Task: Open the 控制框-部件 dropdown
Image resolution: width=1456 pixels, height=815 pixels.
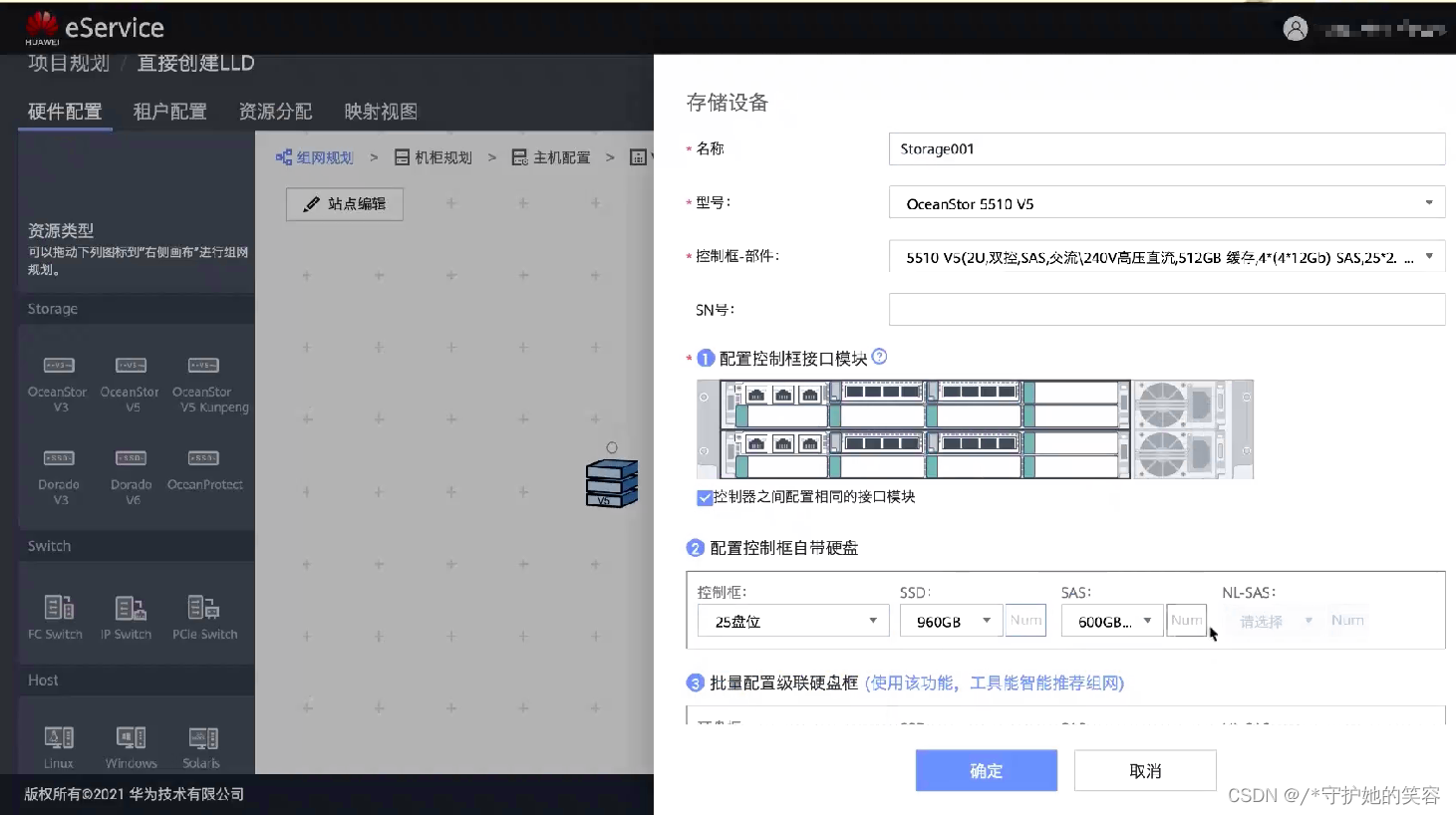Action: click(1167, 257)
